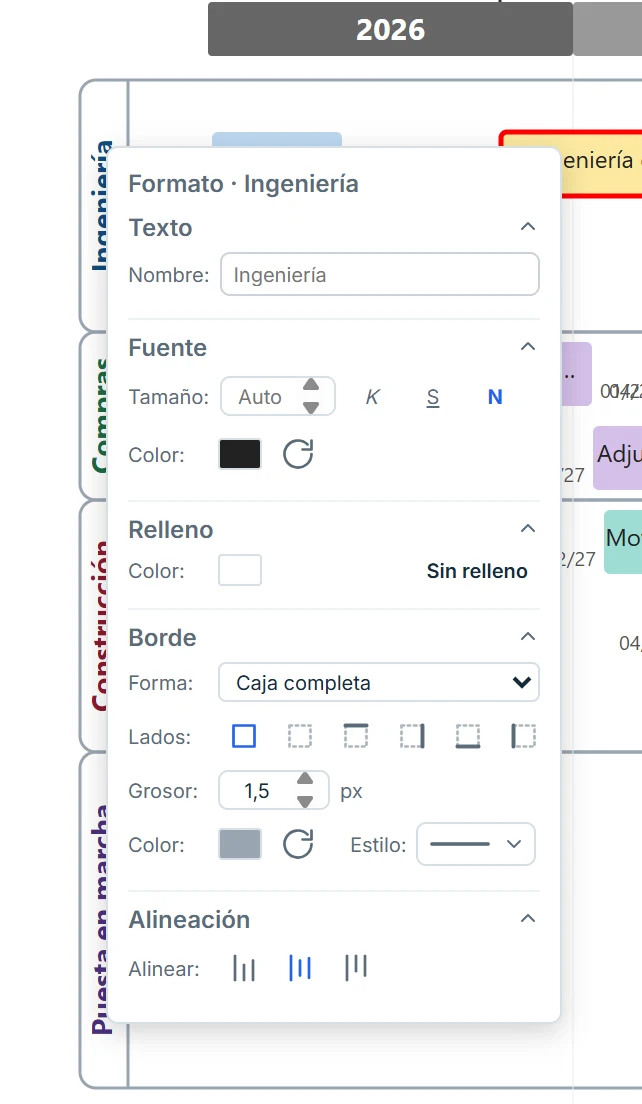Open the border color swatch

coord(240,843)
